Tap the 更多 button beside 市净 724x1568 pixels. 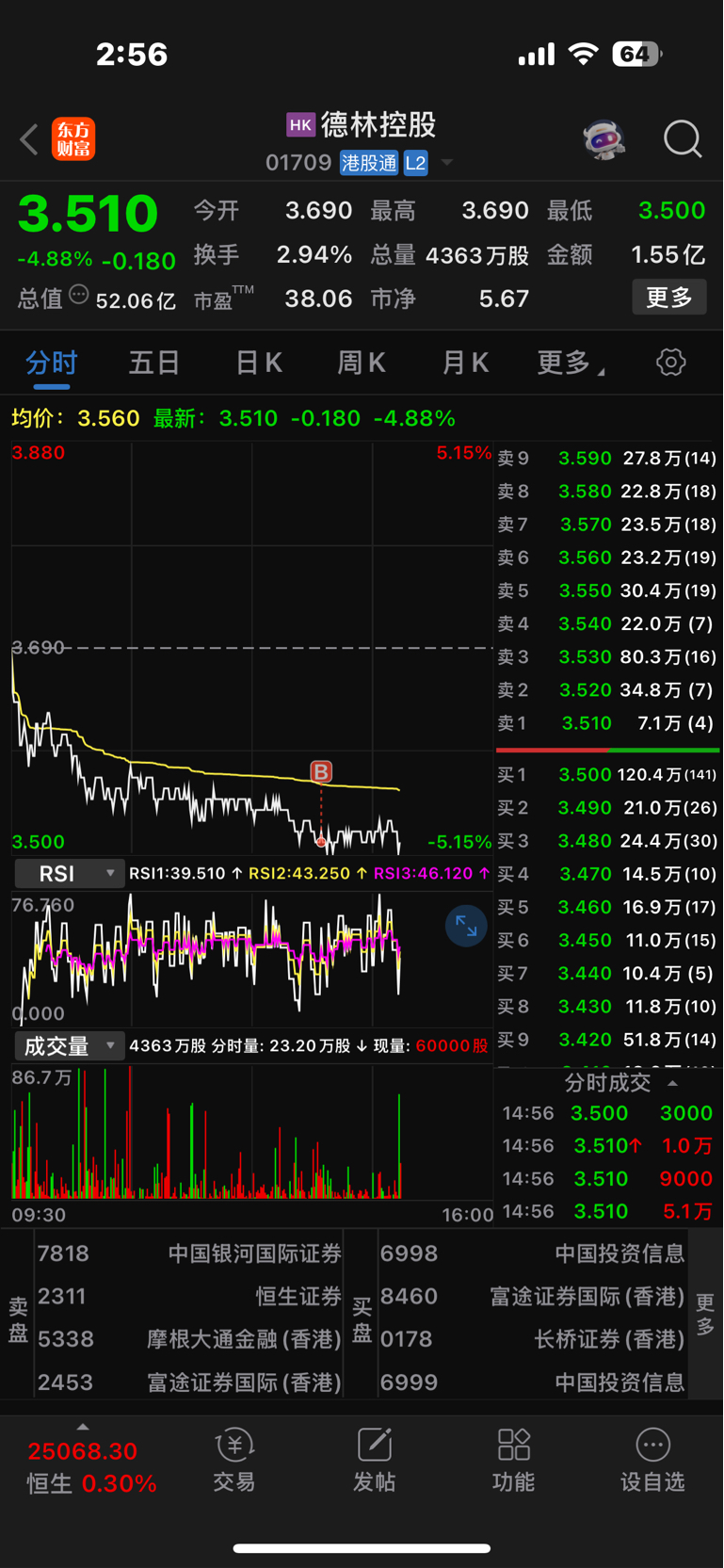[x=669, y=298]
